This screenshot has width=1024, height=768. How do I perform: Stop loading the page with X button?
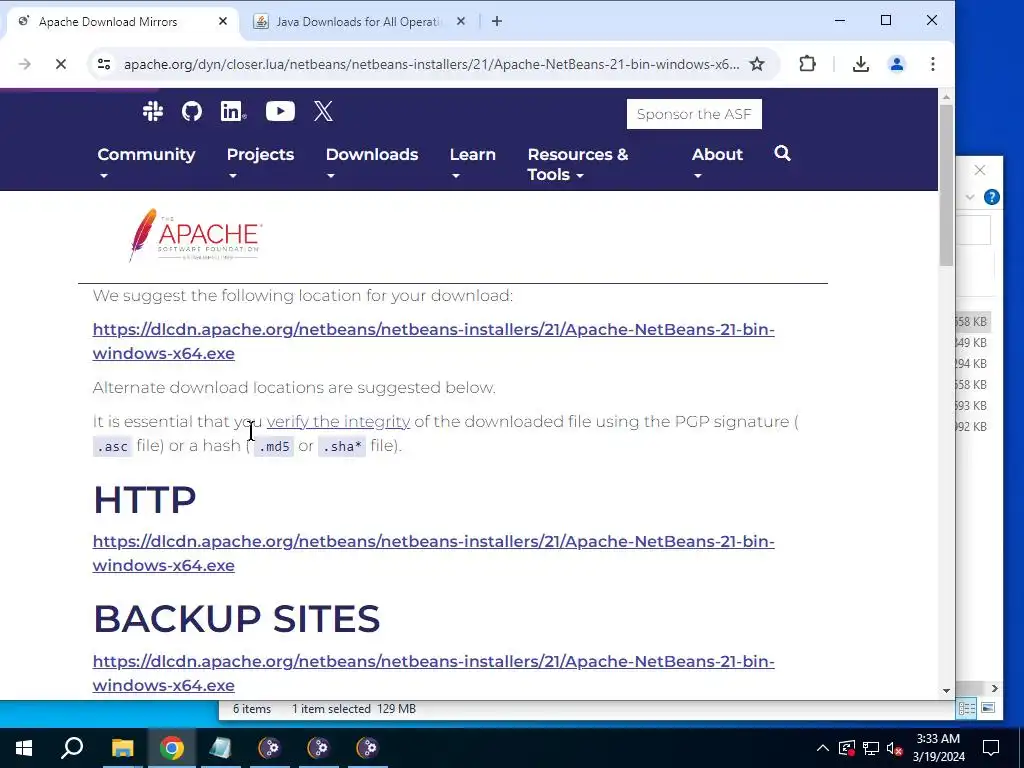pyautogui.click(x=61, y=64)
